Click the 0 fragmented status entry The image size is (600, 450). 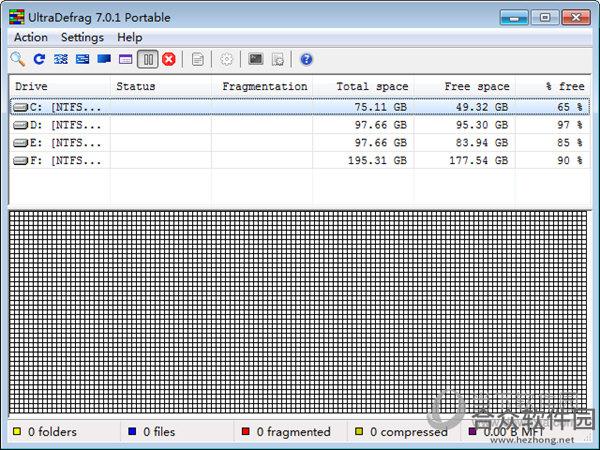click(x=293, y=432)
